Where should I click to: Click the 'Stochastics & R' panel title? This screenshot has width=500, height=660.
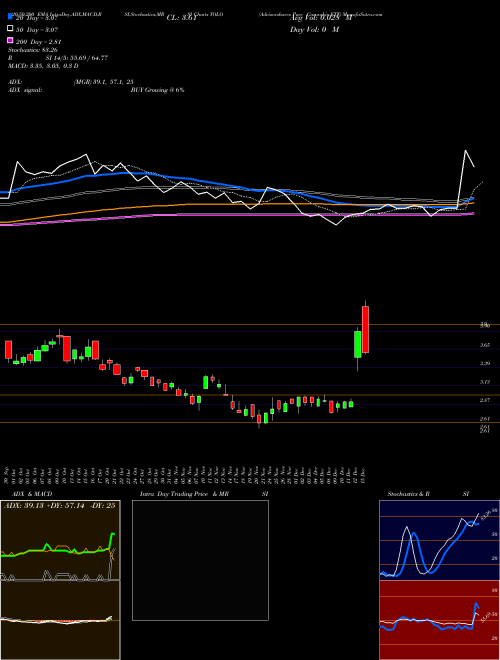point(409,494)
